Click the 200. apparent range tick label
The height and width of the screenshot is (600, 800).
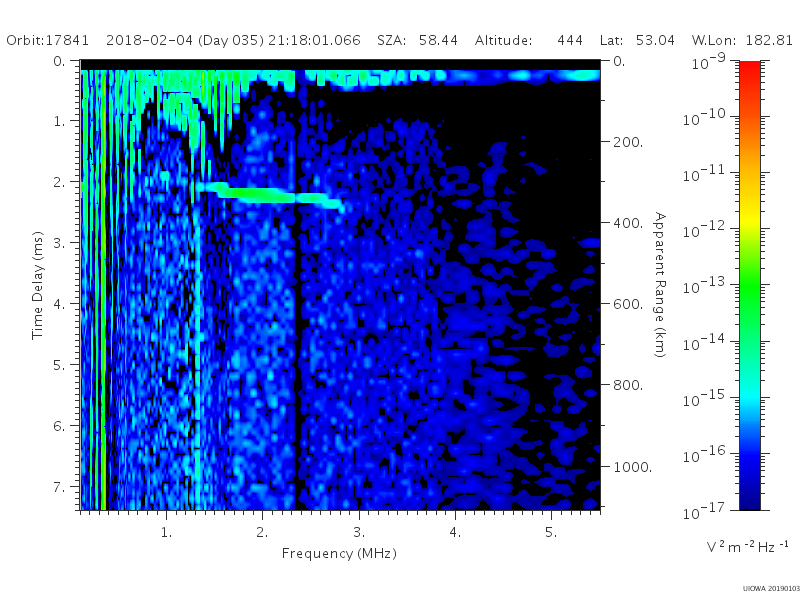pyautogui.click(x=628, y=142)
